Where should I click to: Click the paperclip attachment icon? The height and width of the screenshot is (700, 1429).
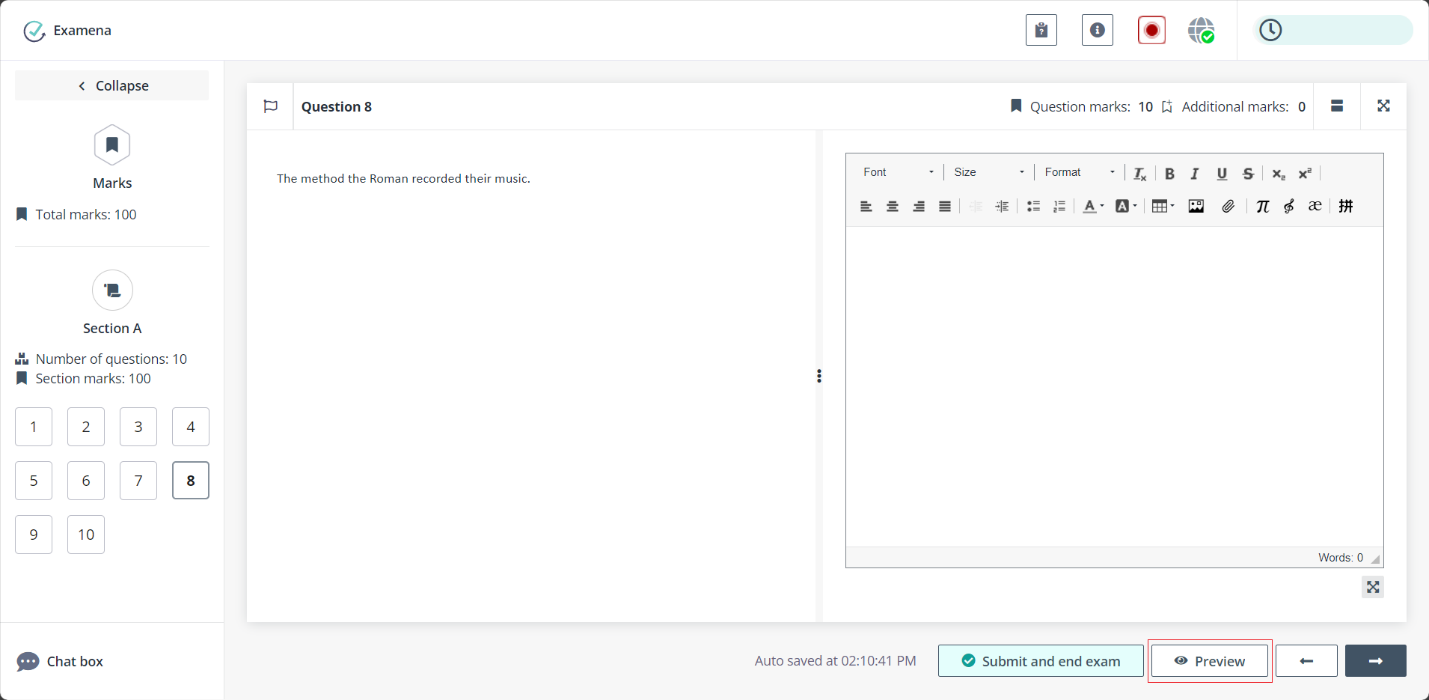tap(1228, 206)
